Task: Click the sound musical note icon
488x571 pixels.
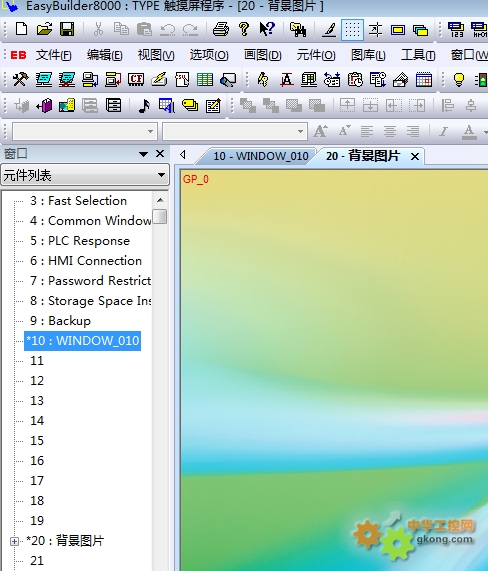Action: point(145,106)
